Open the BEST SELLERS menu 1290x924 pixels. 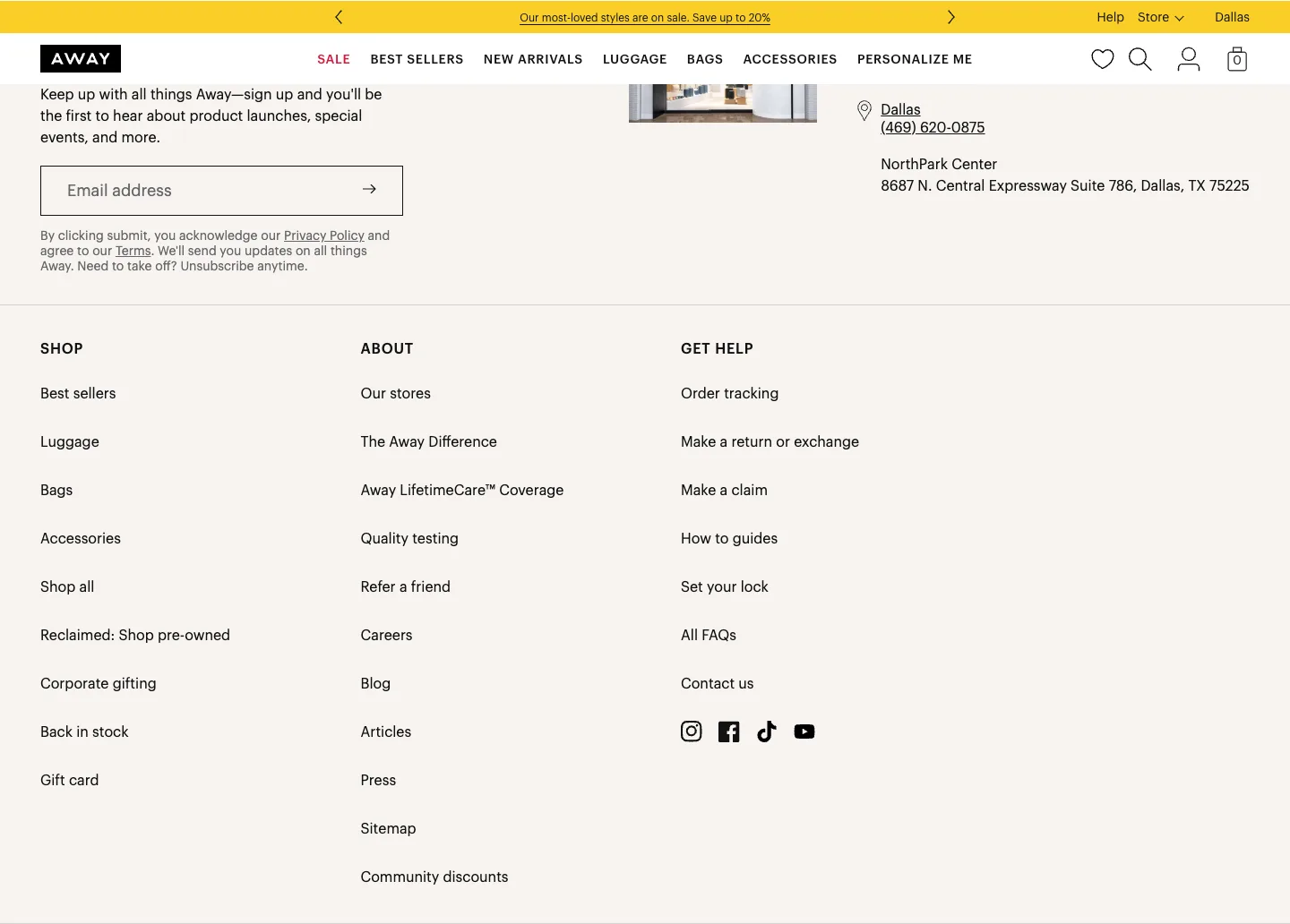pos(417,59)
